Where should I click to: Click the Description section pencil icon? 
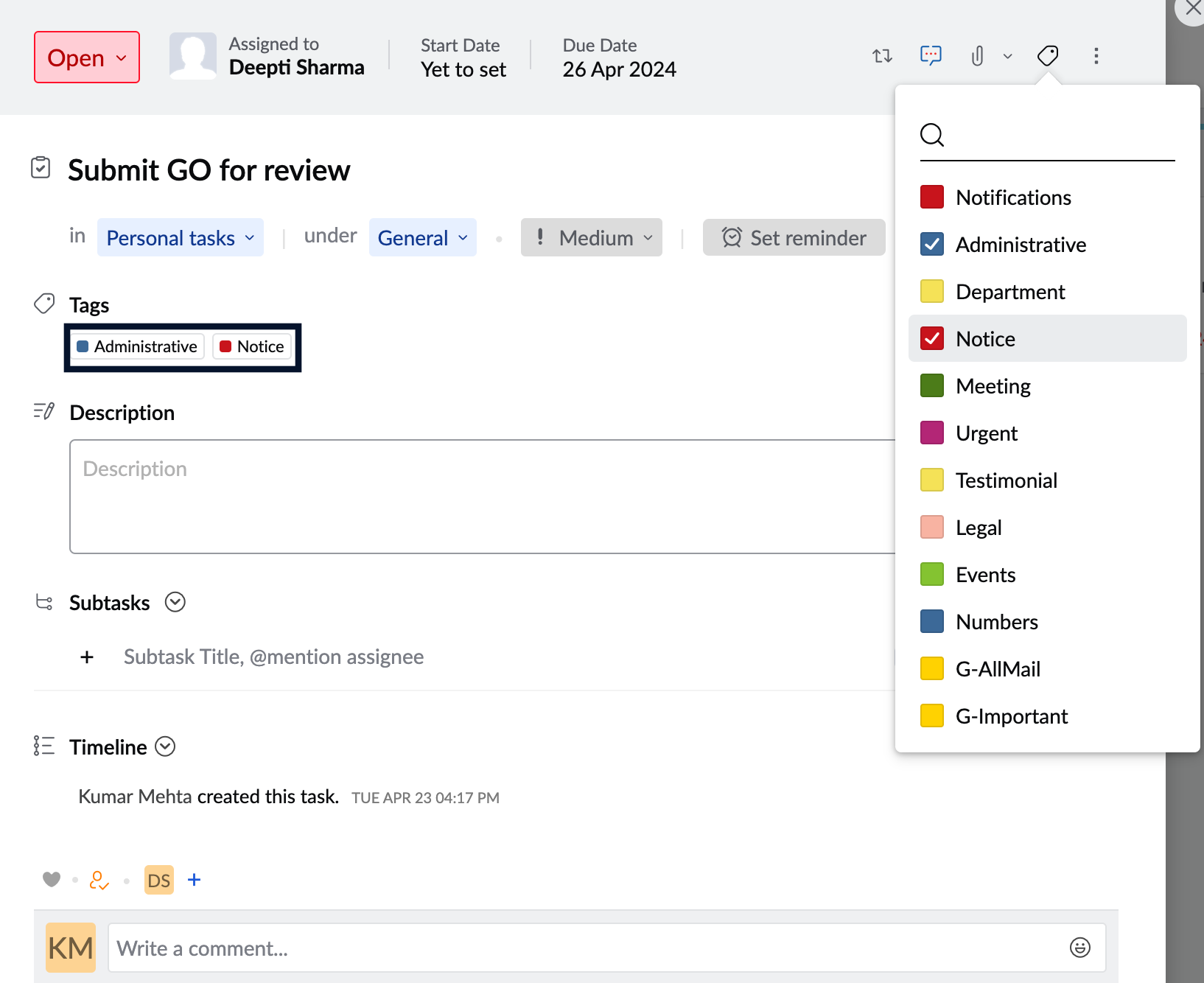point(44,411)
